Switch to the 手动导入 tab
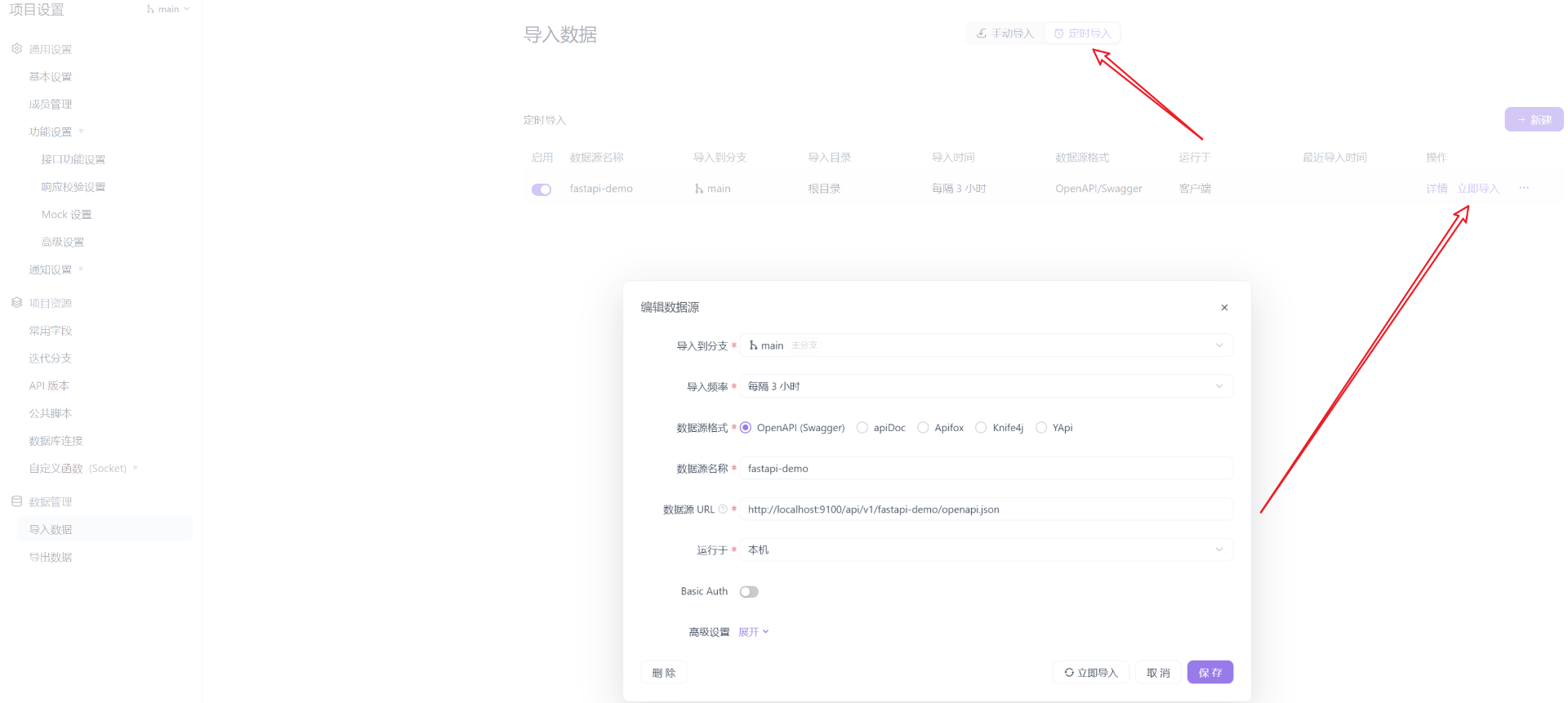1568x703 pixels. click(x=1005, y=33)
